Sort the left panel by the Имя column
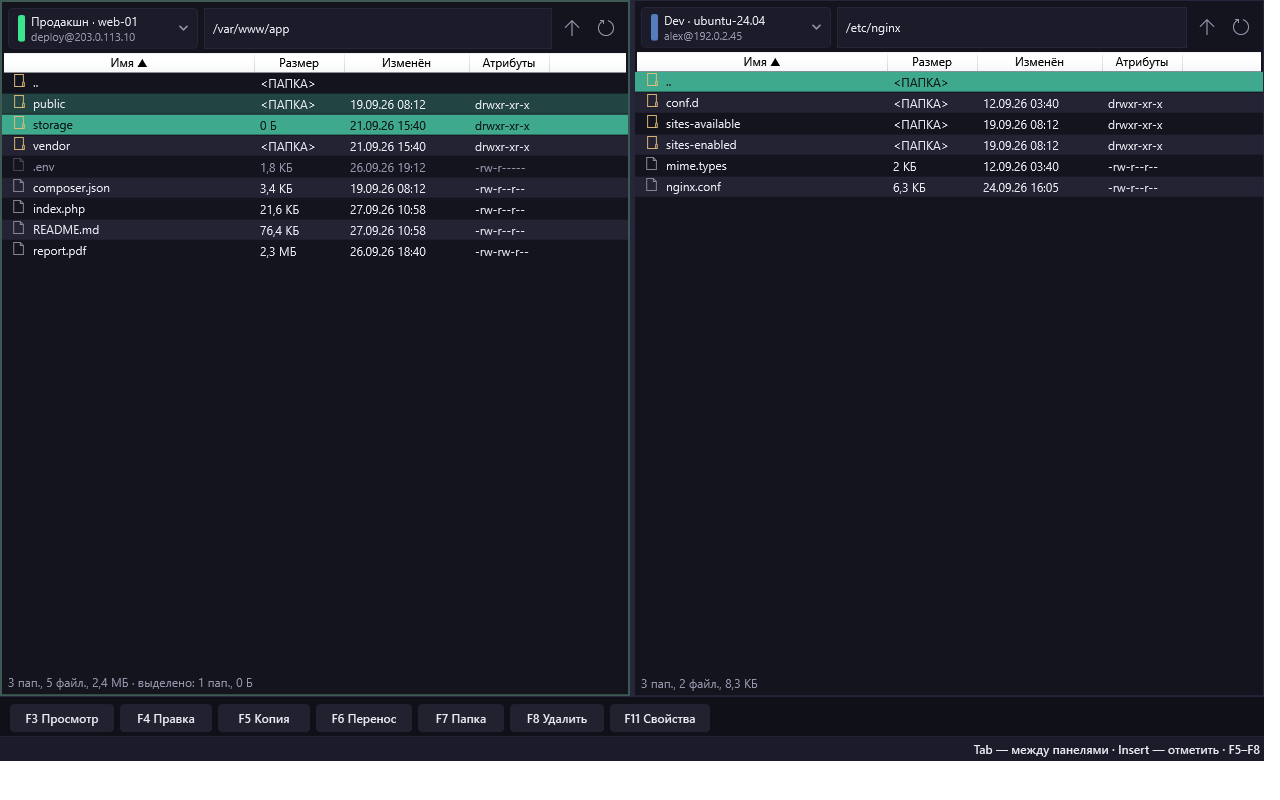Screen dimensions: 1280x800 pos(129,63)
